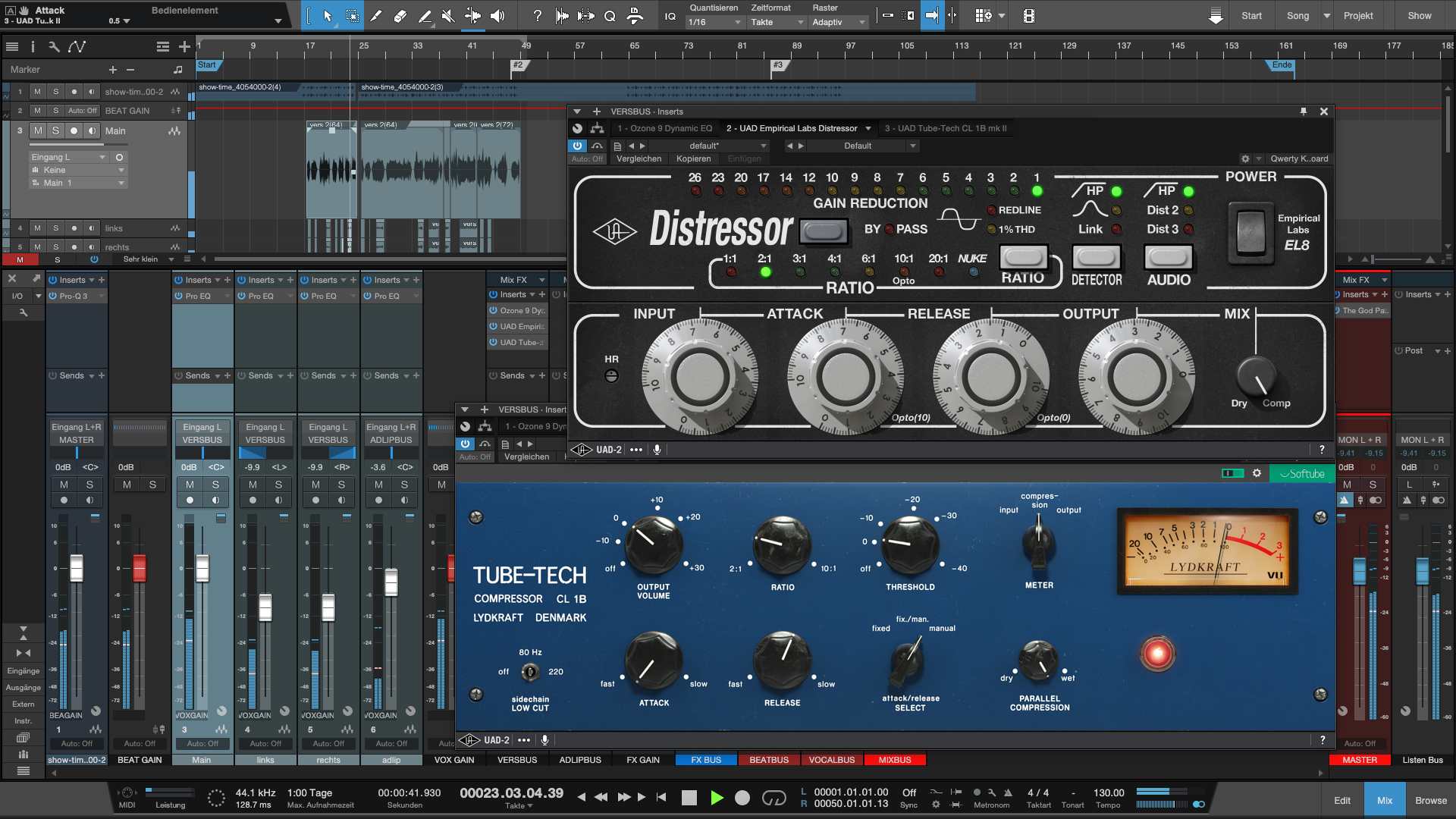Select the Paint pencil tool
This screenshot has height=819, width=1456.
coord(375,16)
